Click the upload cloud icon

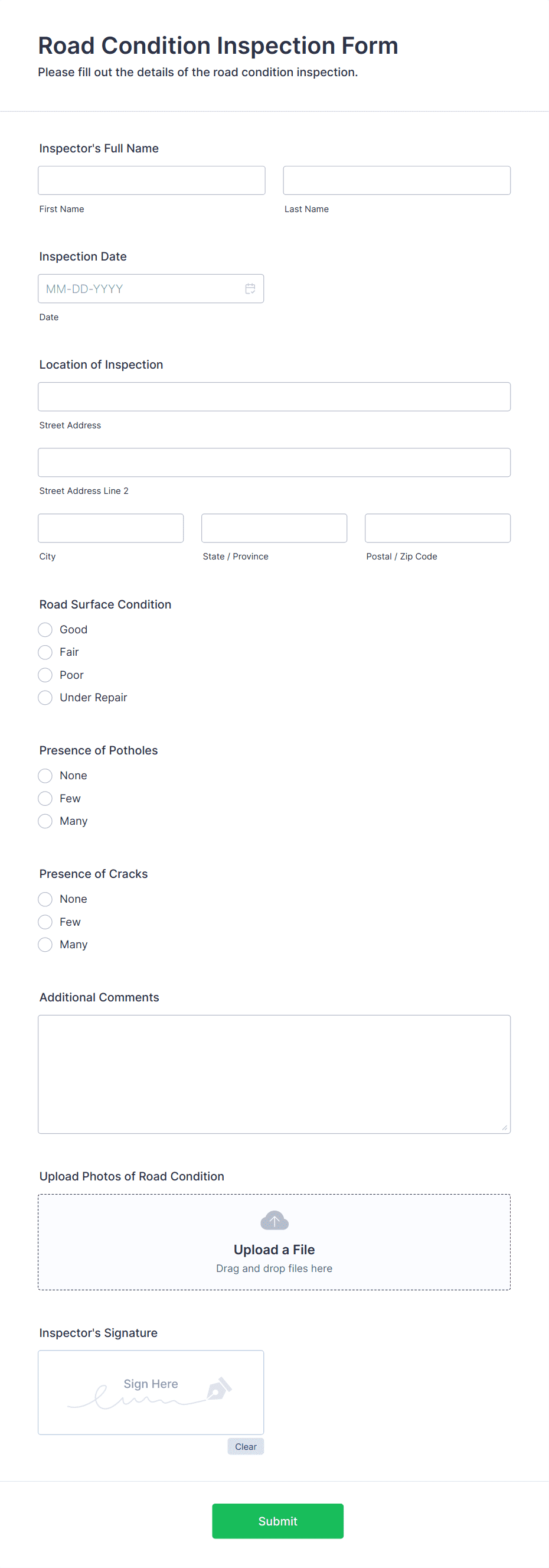pos(273,1220)
